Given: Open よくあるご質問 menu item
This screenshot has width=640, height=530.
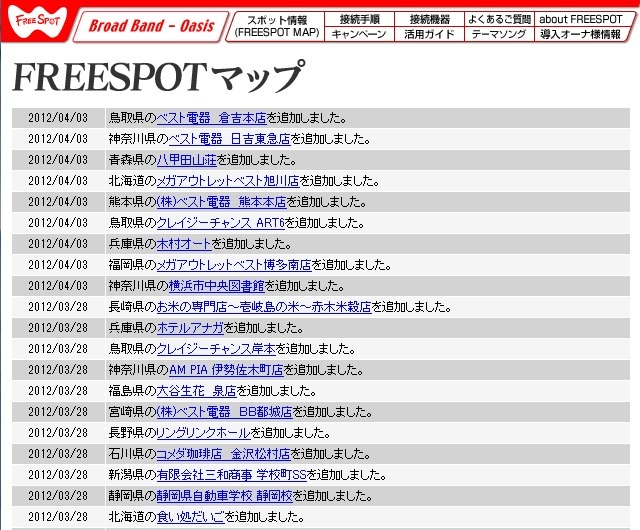Looking at the screenshot, I should click(x=499, y=19).
